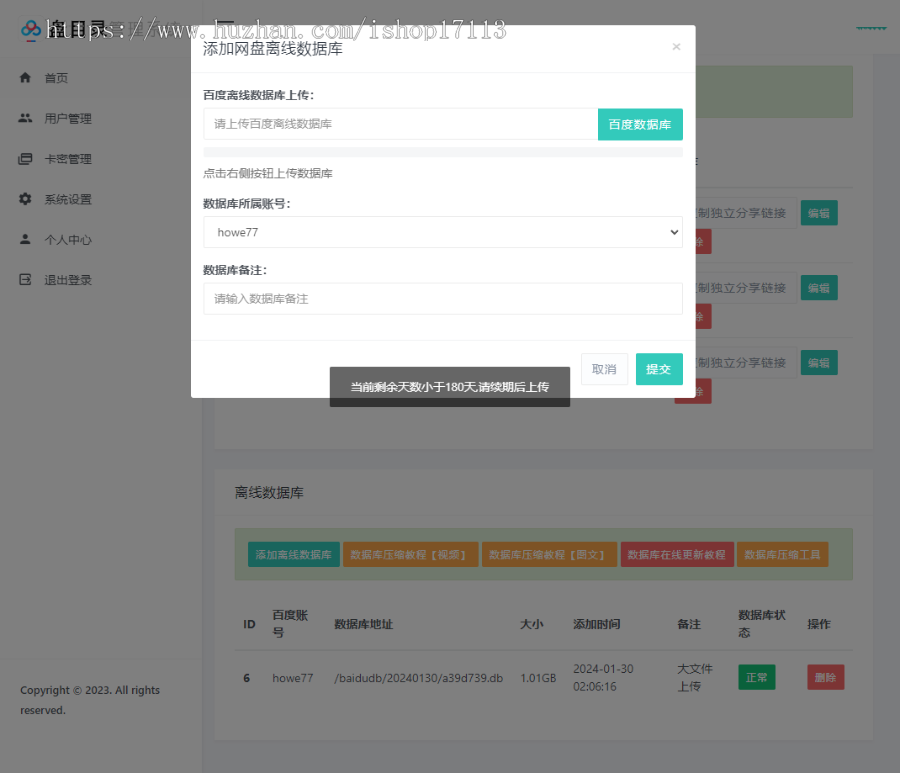Click the card key management icon
The width and height of the screenshot is (900, 773).
click(25, 159)
